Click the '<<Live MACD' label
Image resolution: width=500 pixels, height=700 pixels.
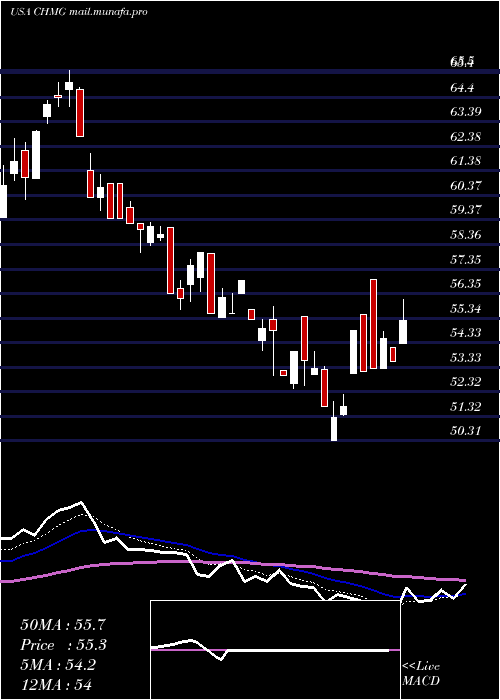pyautogui.click(x=421, y=674)
